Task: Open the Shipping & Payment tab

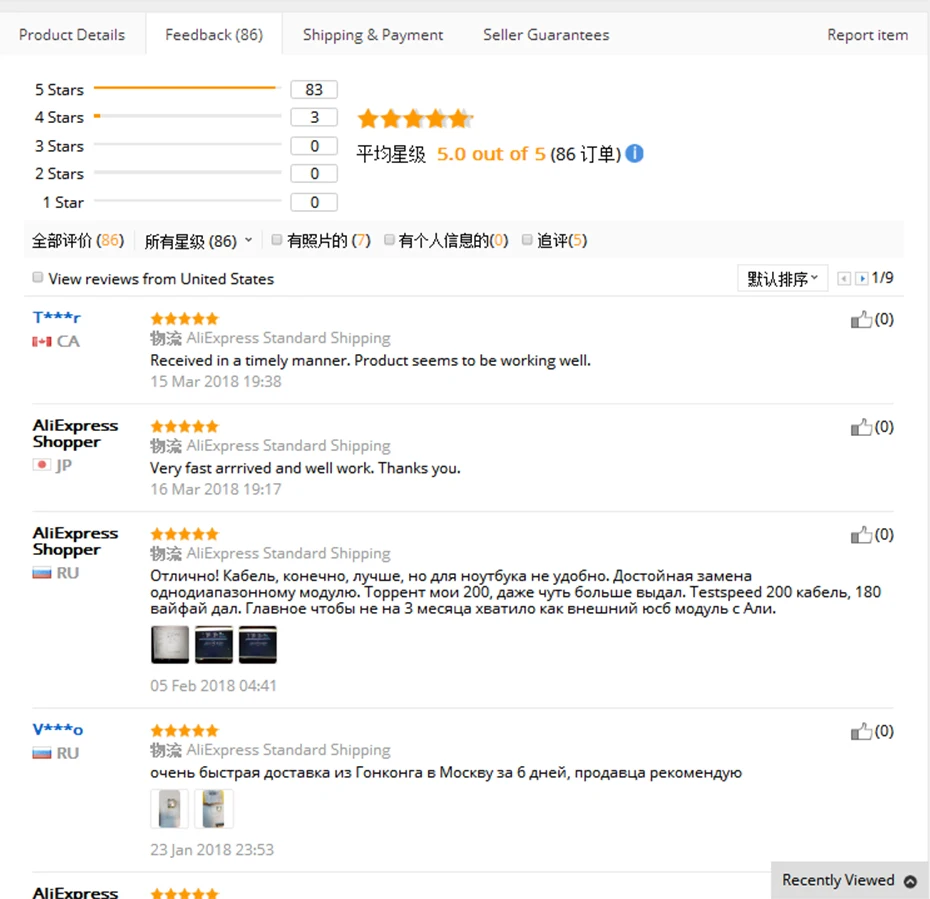Action: [373, 35]
